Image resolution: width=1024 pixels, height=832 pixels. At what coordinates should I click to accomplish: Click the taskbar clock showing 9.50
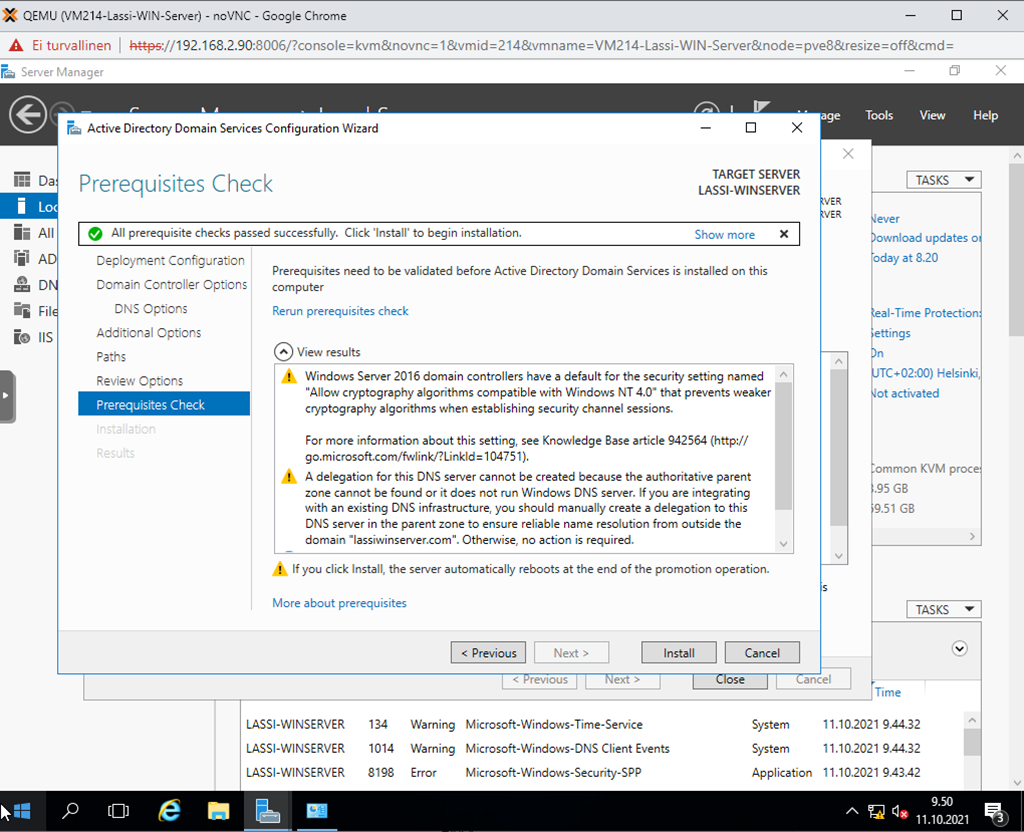942,810
